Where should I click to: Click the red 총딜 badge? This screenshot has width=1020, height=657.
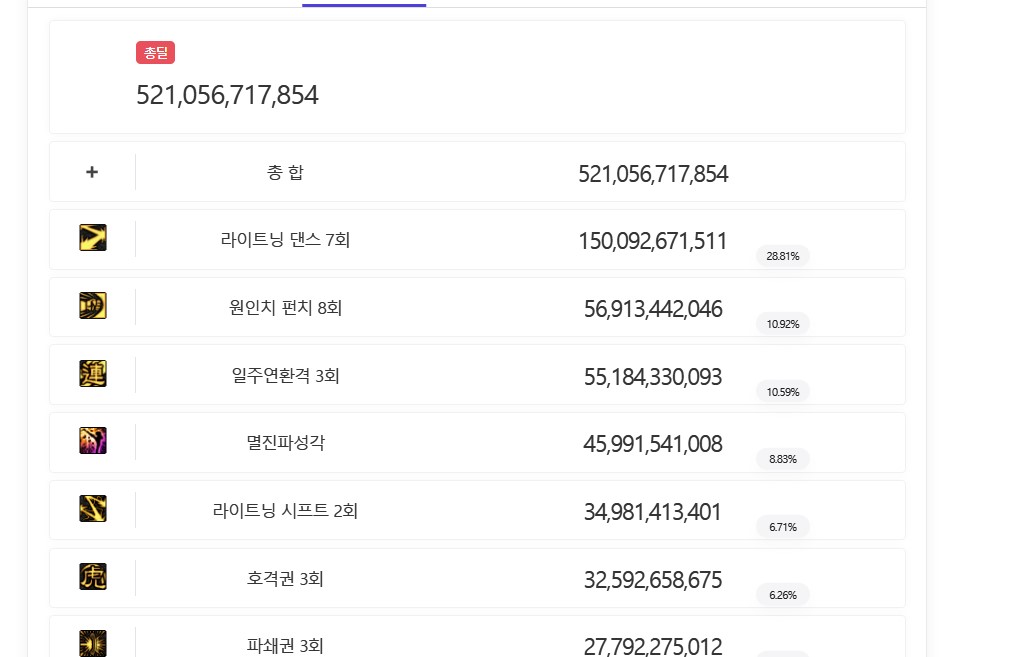(156, 53)
